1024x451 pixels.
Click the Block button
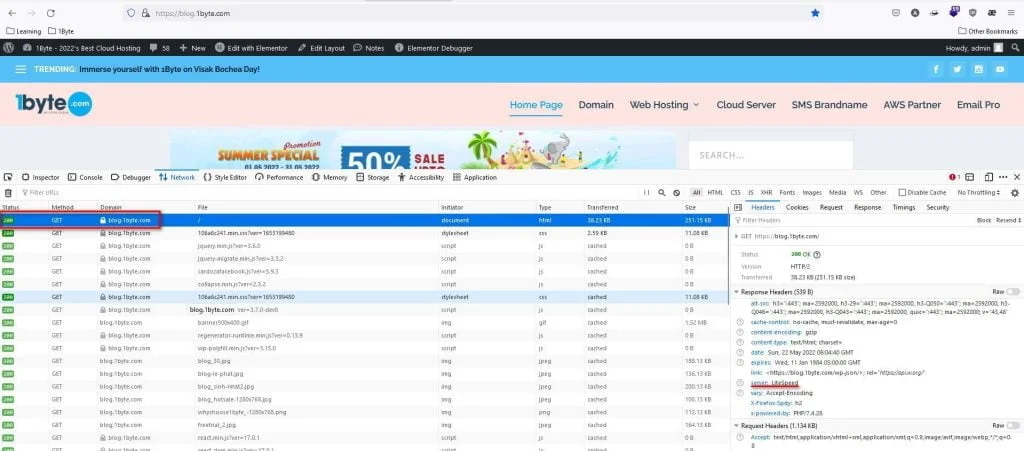984,221
